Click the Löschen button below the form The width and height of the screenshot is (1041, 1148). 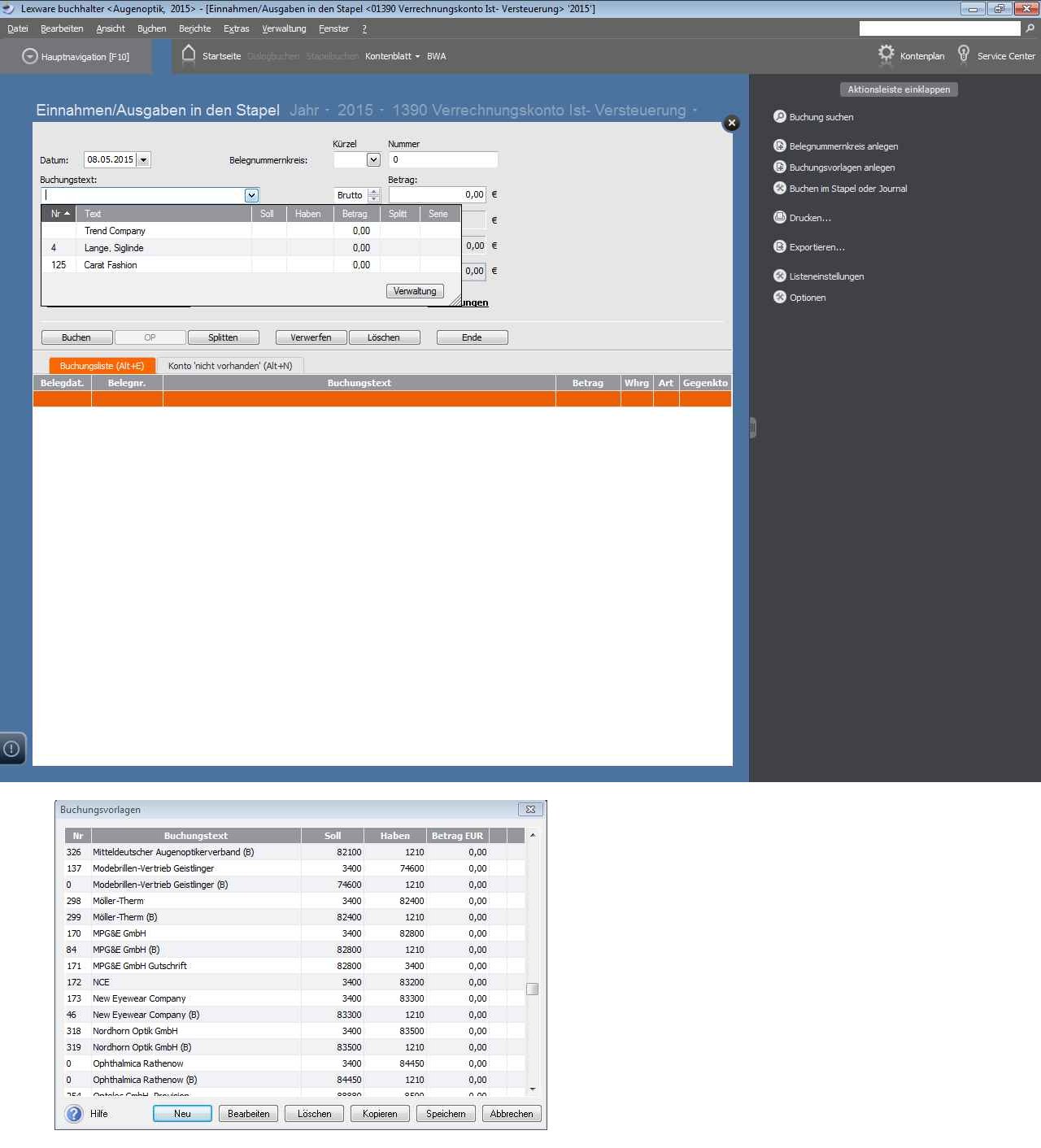[384, 337]
